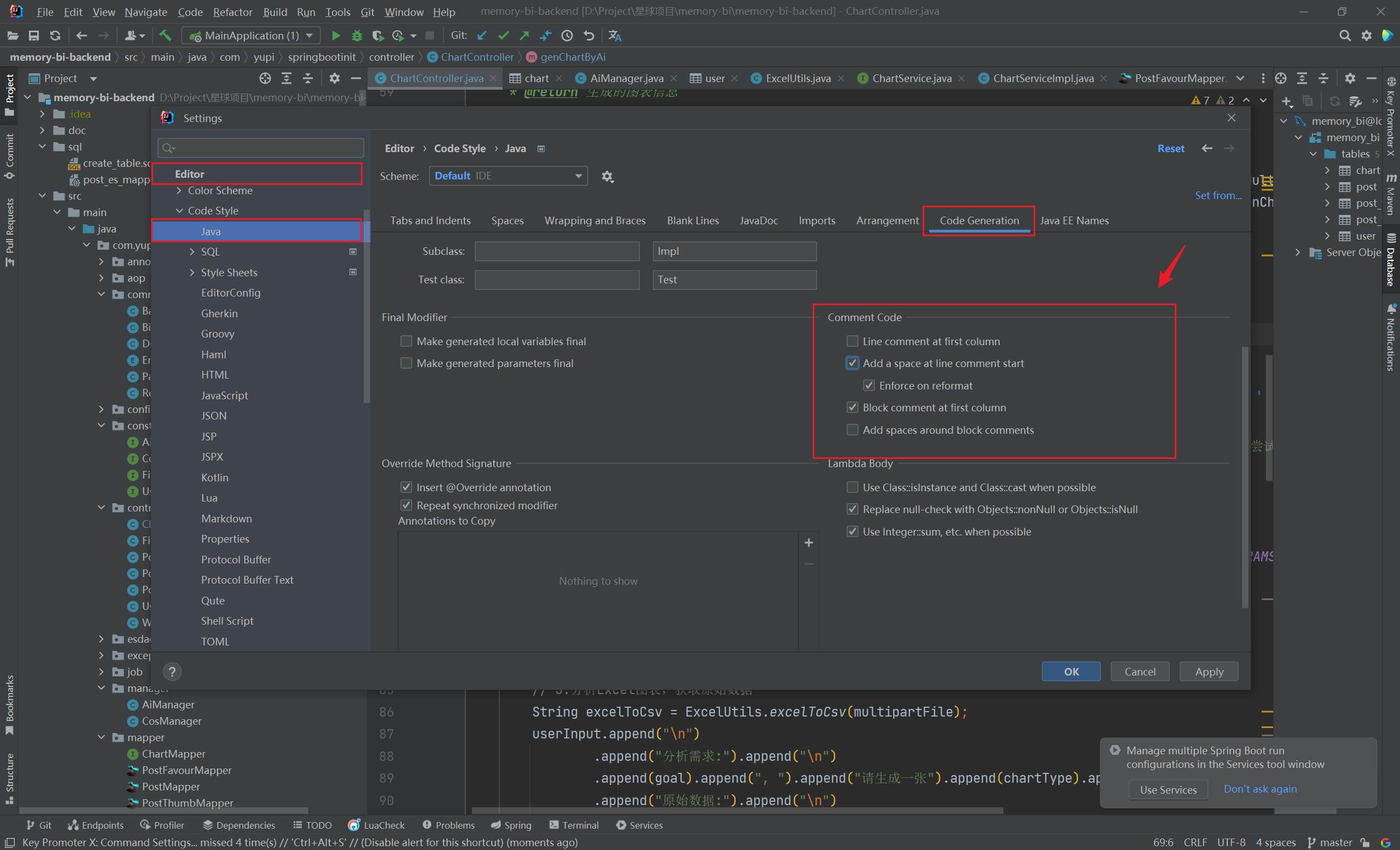Push commits with the Git push arrow icon
The image size is (1400, 850).
click(x=524, y=36)
